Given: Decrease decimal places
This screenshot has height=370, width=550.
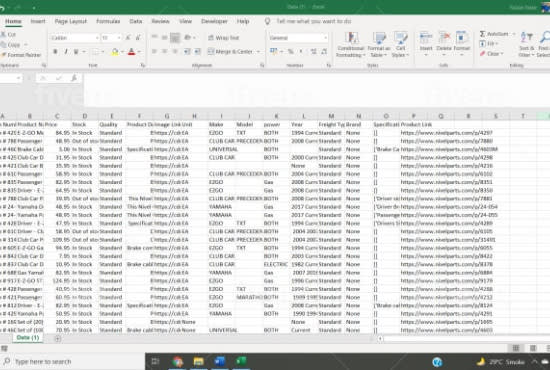Looking at the screenshot, I should pos(324,52).
